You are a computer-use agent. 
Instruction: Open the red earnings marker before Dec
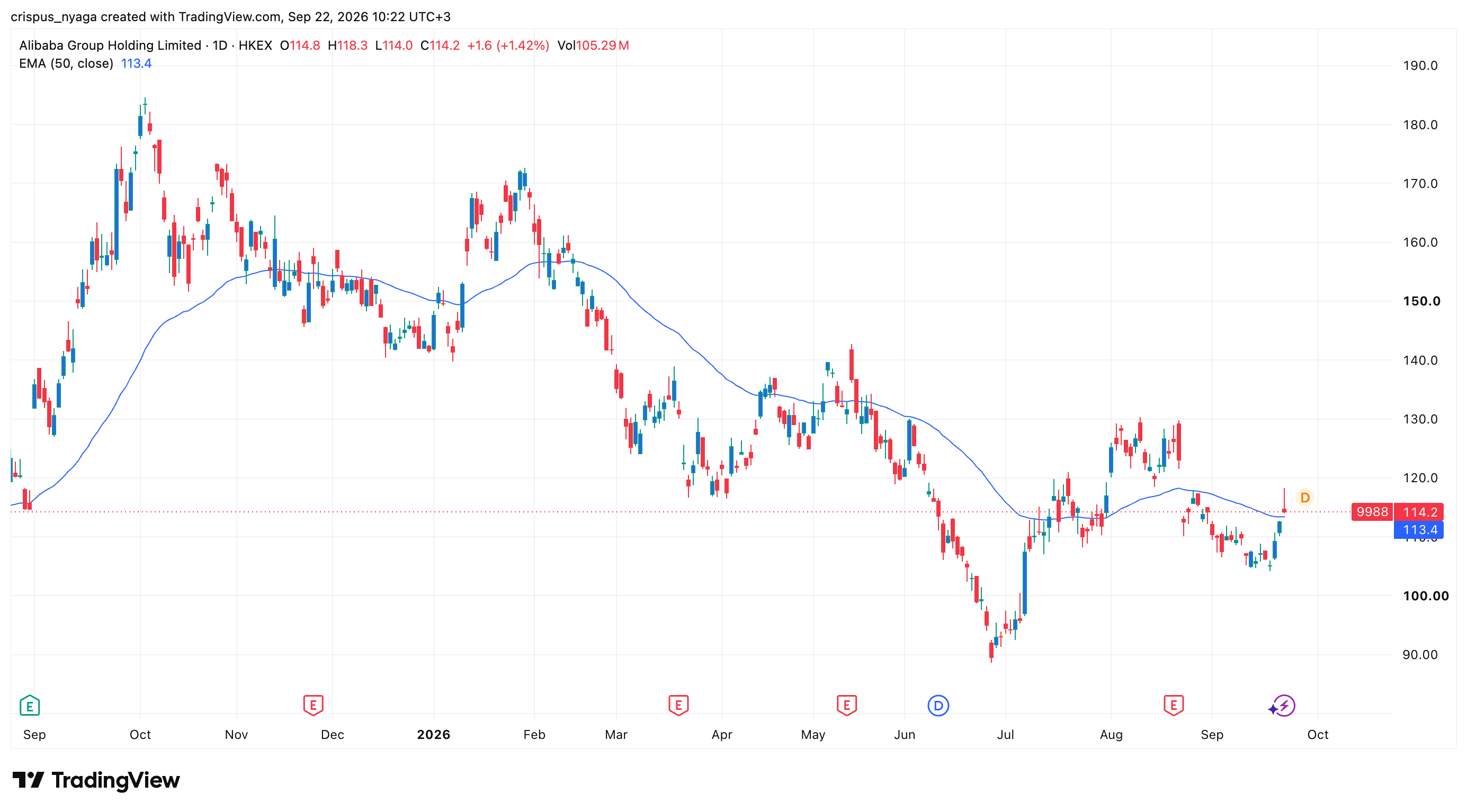[x=313, y=706]
